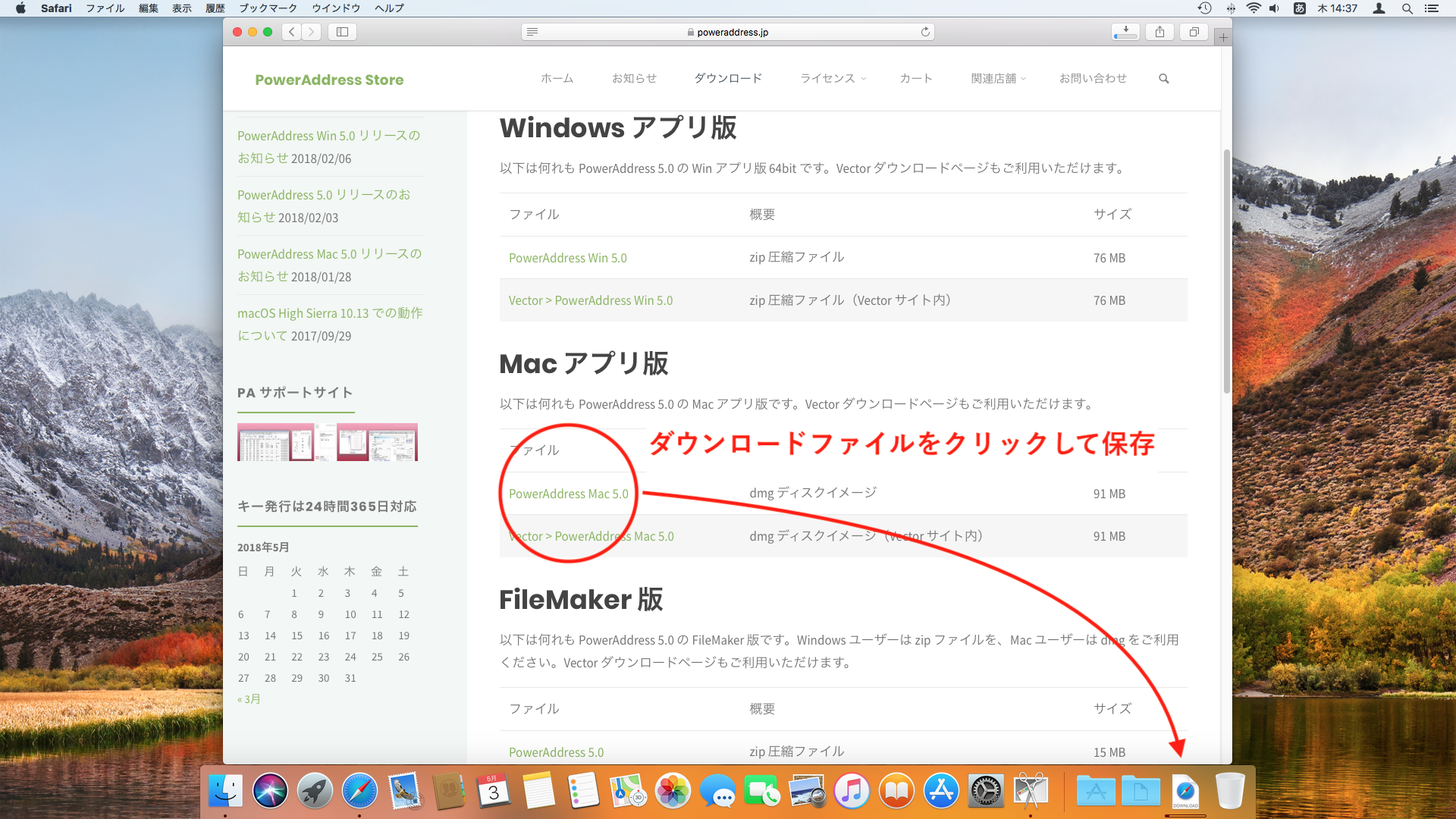Open App Store from the Dock
1456x819 pixels.
pyautogui.click(x=941, y=792)
